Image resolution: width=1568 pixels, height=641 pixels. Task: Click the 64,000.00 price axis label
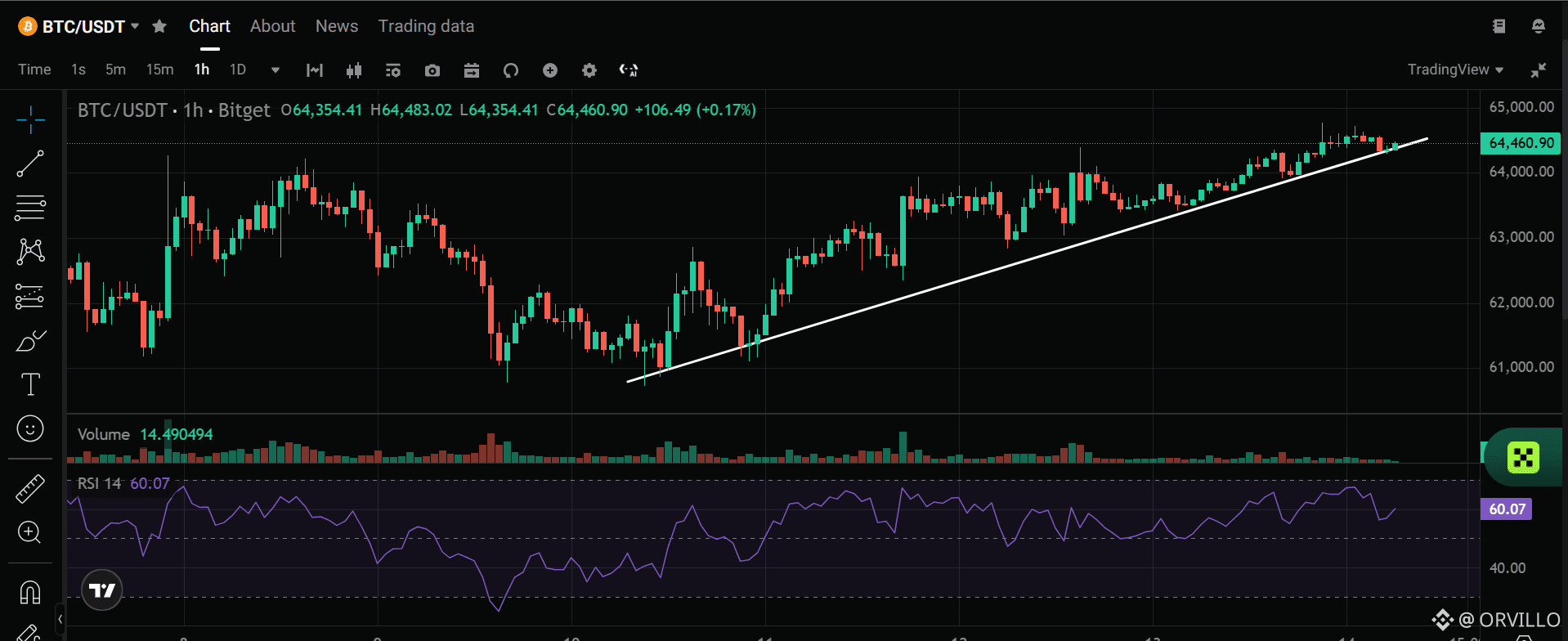1521,172
